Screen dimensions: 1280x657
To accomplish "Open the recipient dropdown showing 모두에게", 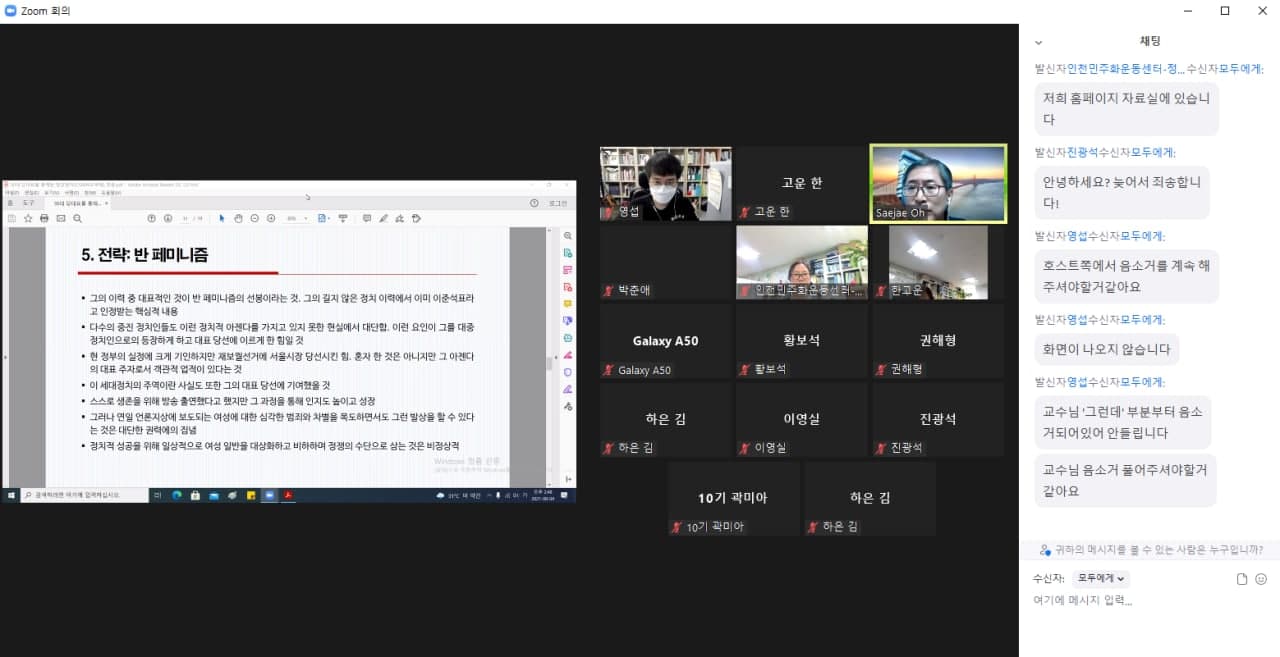I will (1101, 578).
